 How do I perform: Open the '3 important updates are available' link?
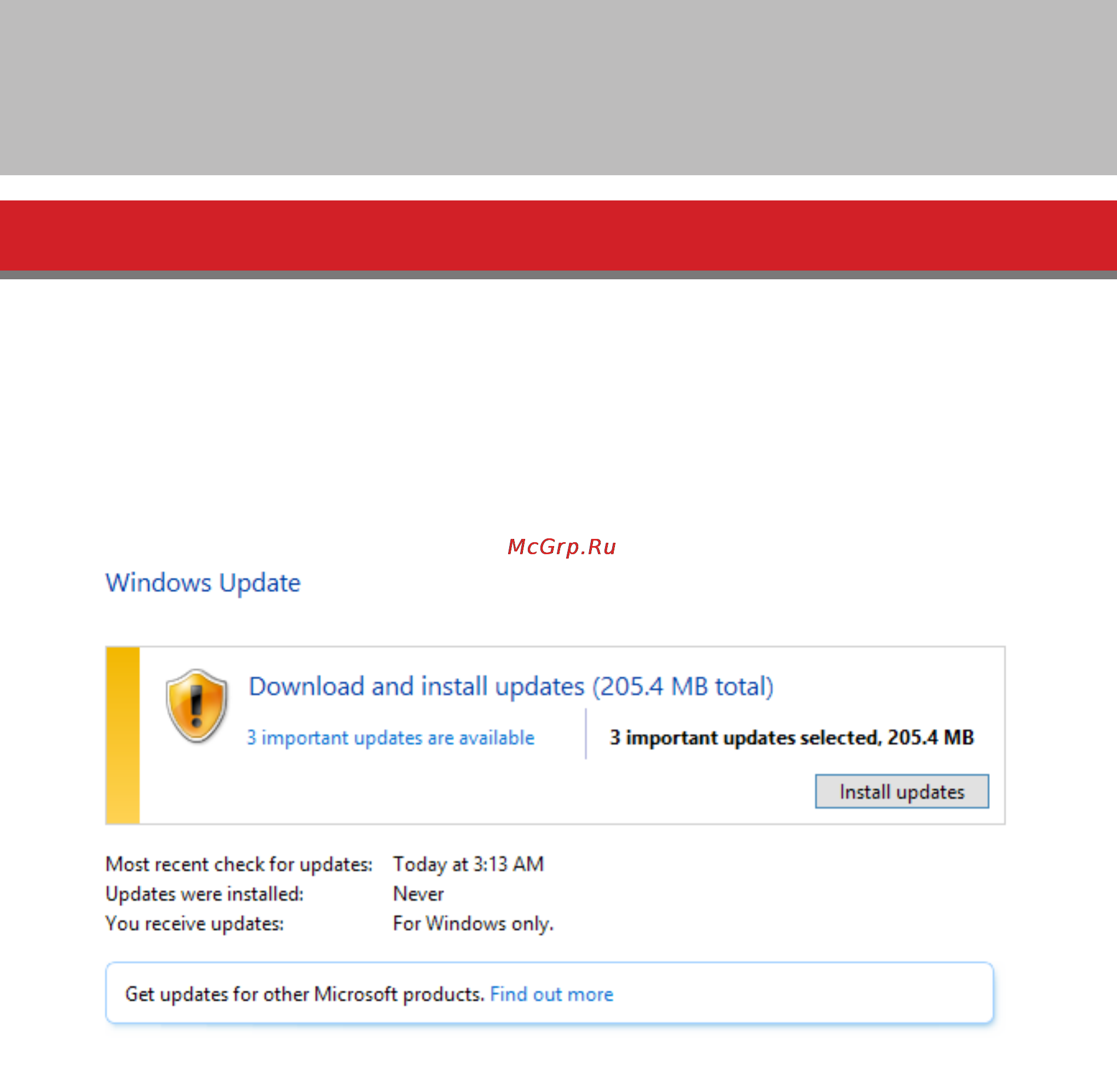(390, 738)
